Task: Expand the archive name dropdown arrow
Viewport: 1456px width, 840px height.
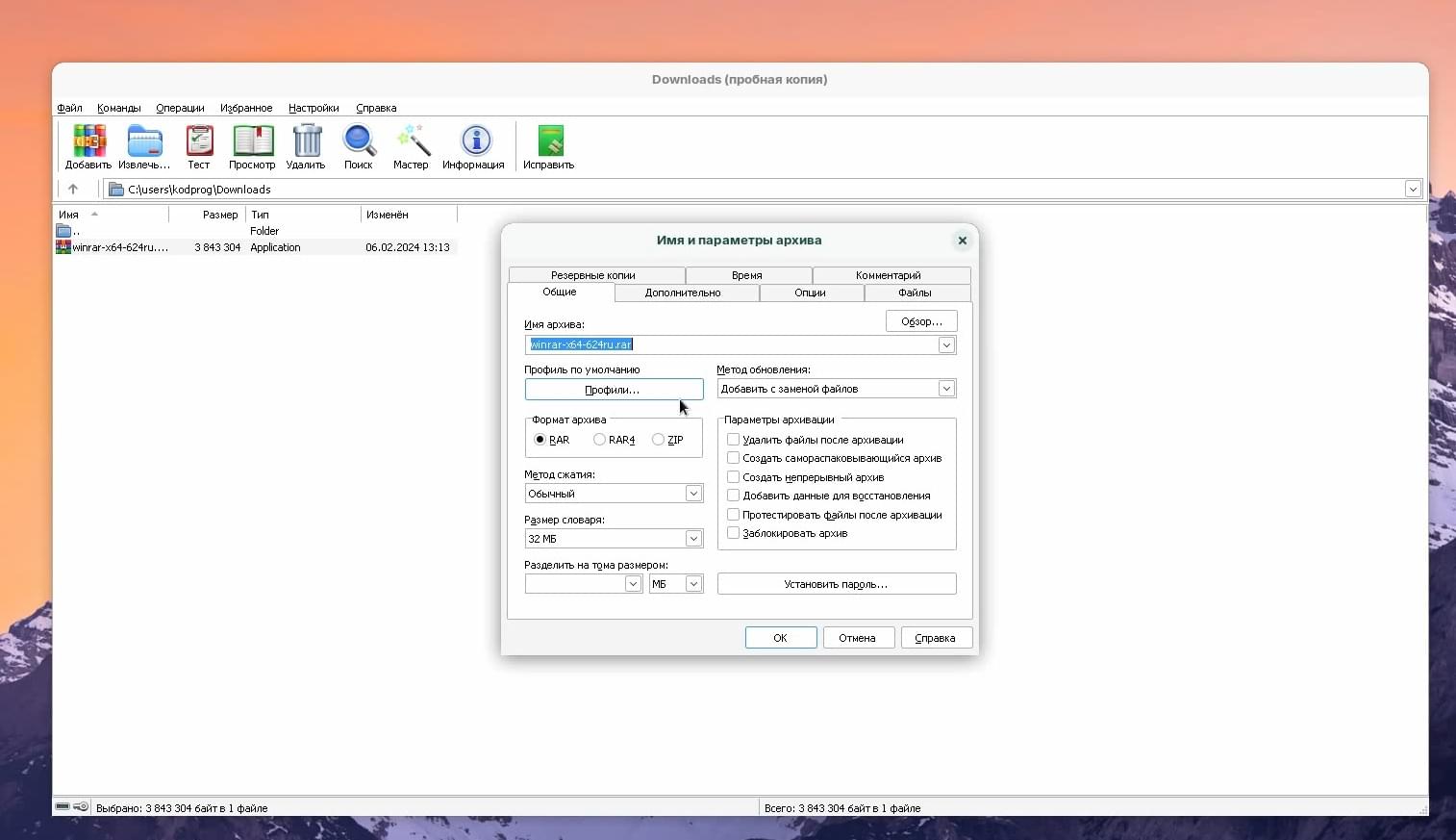Action: pyautogui.click(x=946, y=344)
